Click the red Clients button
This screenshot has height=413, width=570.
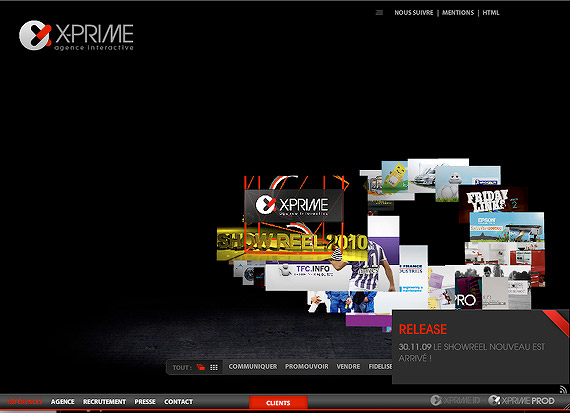pos(278,402)
